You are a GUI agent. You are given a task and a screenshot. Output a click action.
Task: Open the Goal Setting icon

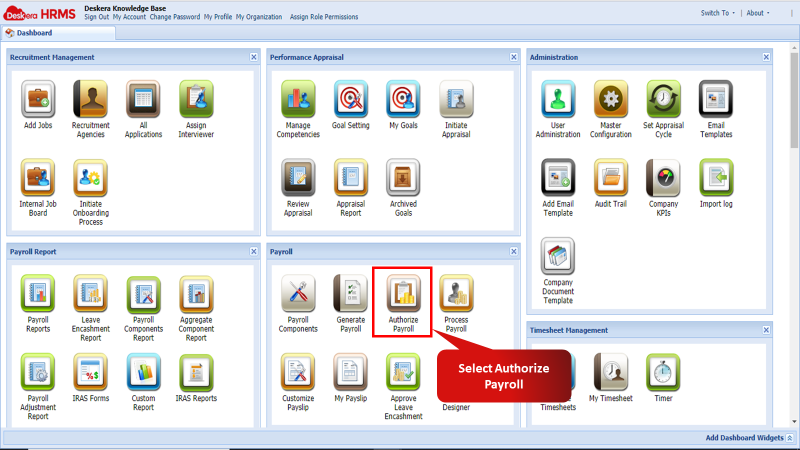(351, 99)
